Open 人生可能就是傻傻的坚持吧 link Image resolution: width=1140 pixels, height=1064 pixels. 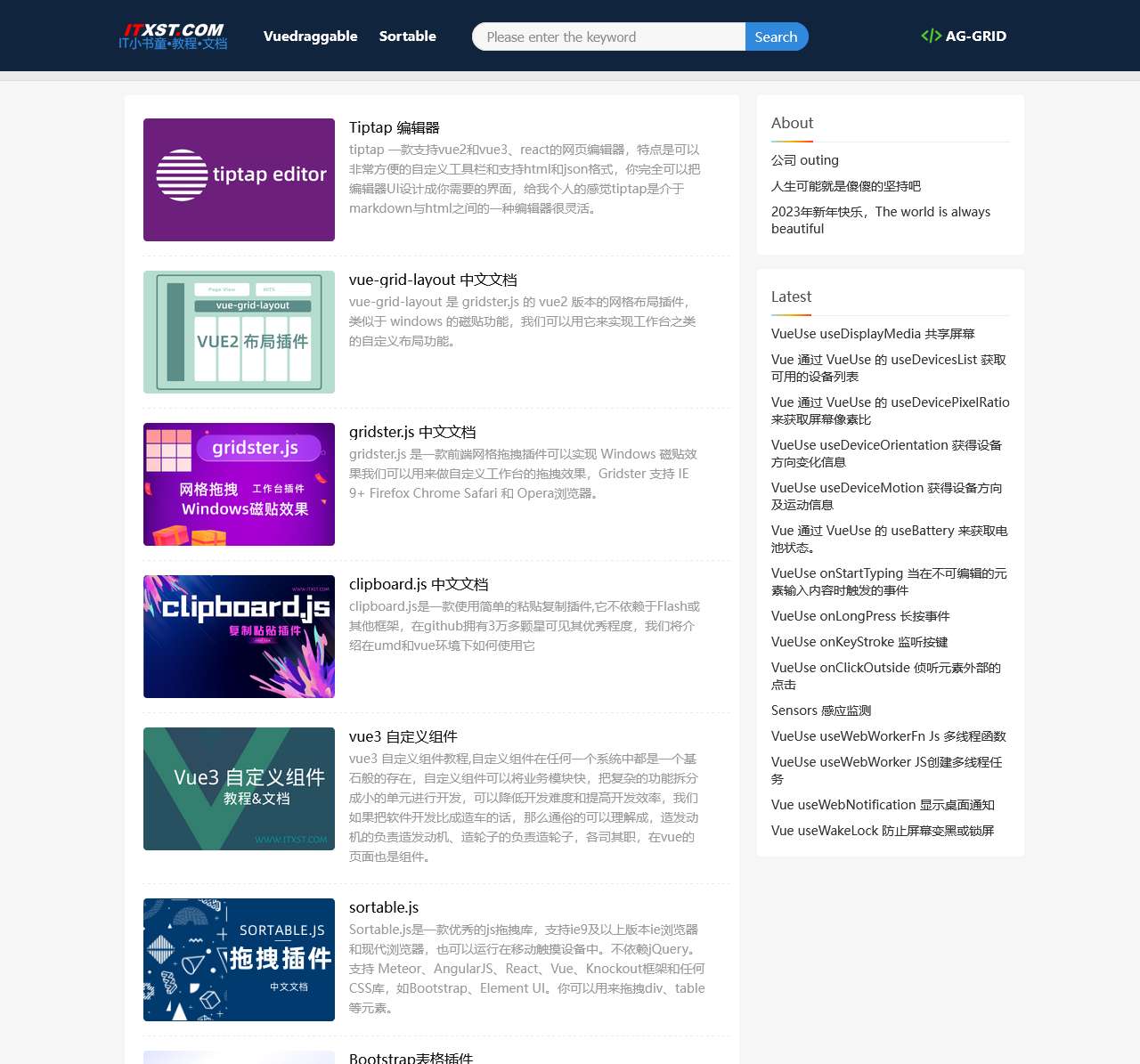(x=846, y=186)
